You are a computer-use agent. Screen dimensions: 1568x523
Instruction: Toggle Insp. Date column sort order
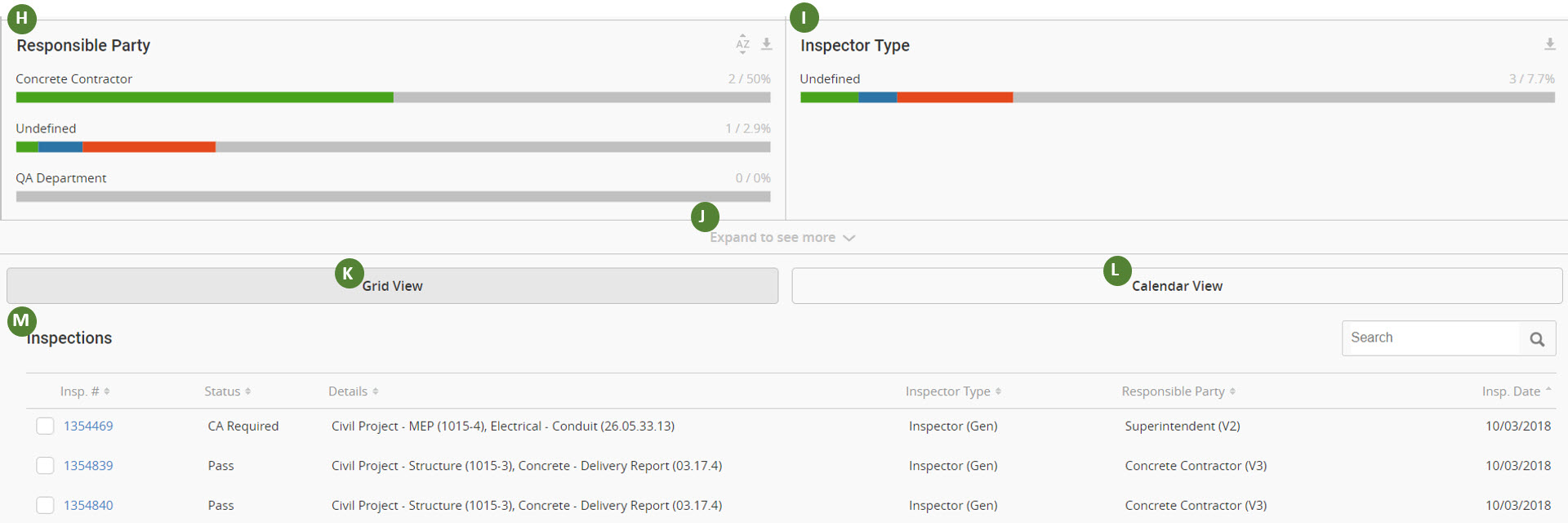point(1548,390)
